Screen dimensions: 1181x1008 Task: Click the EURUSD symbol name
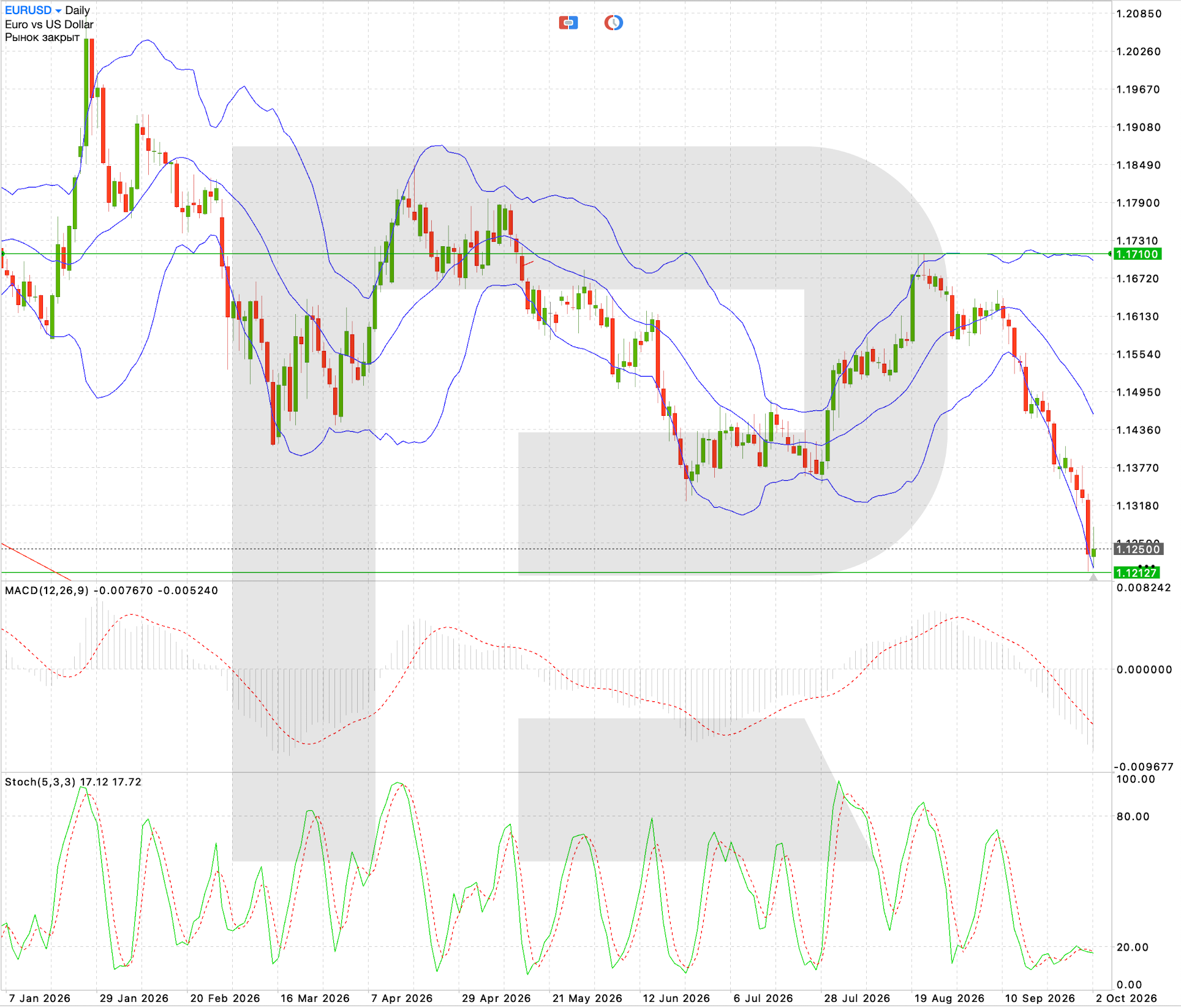point(28,10)
